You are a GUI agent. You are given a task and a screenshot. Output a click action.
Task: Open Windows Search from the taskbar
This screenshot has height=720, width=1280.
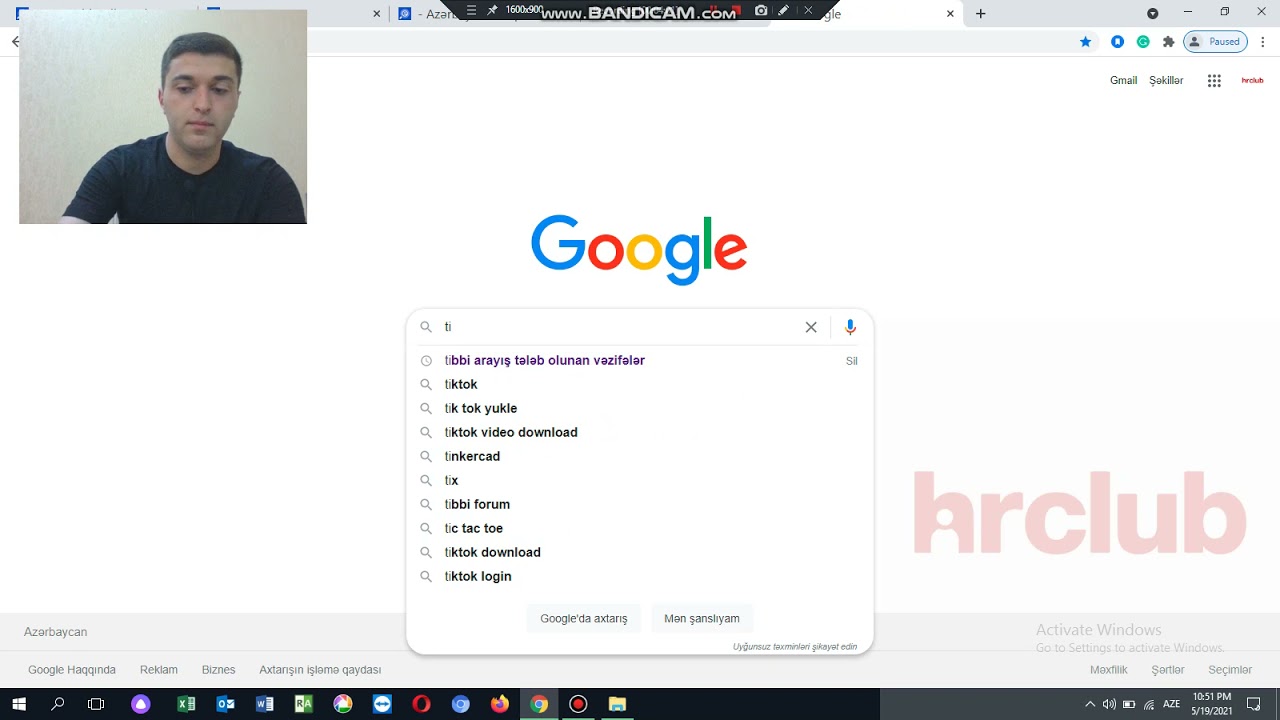coord(58,704)
